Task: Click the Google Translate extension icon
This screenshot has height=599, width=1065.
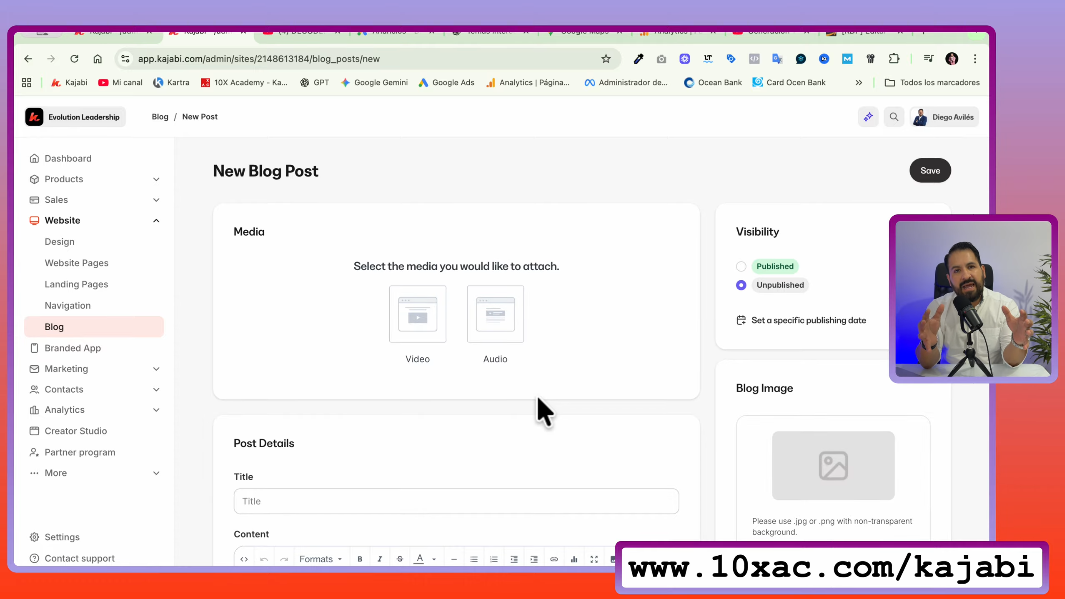Action: [778, 59]
